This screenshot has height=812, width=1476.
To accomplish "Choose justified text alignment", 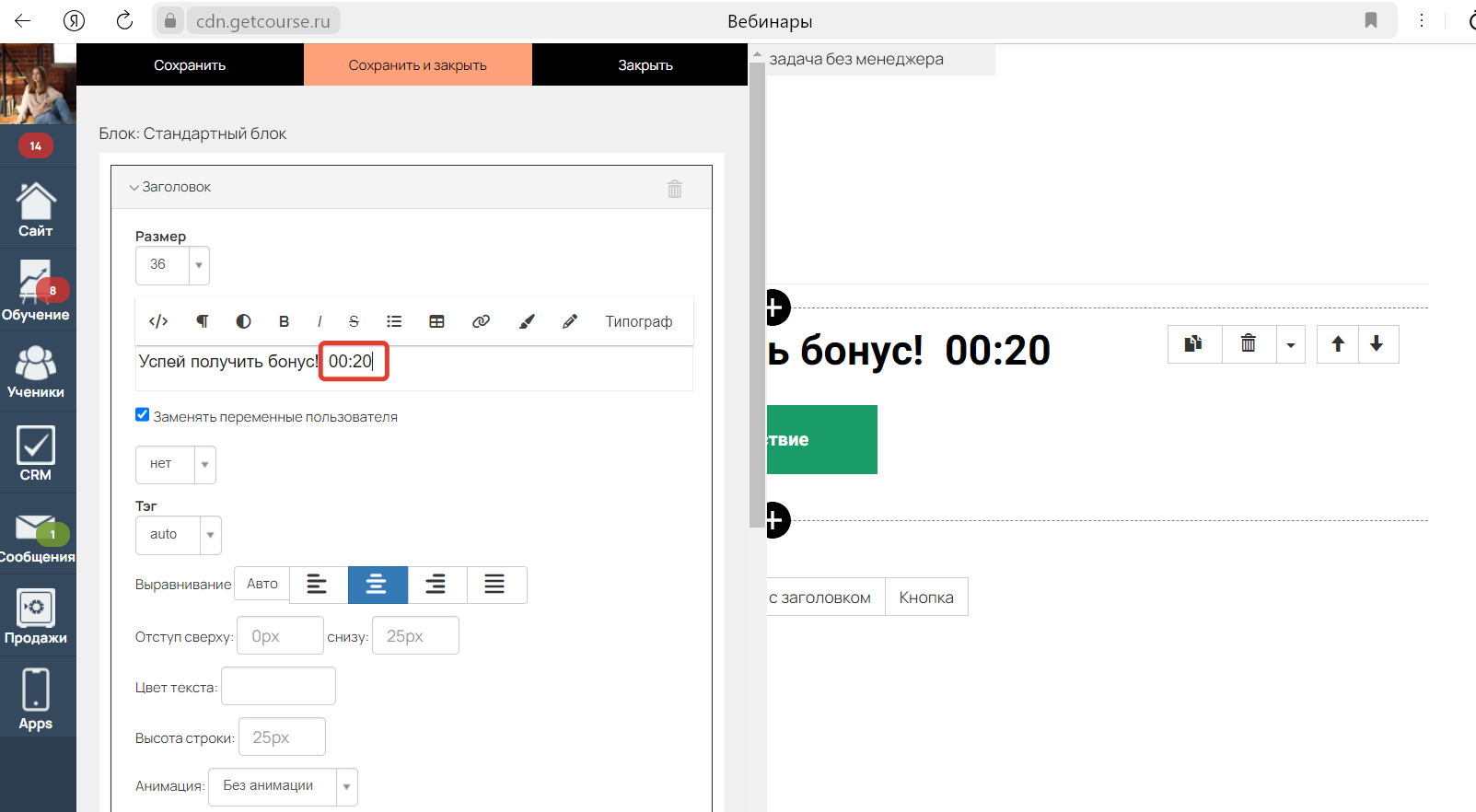I will [495, 585].
